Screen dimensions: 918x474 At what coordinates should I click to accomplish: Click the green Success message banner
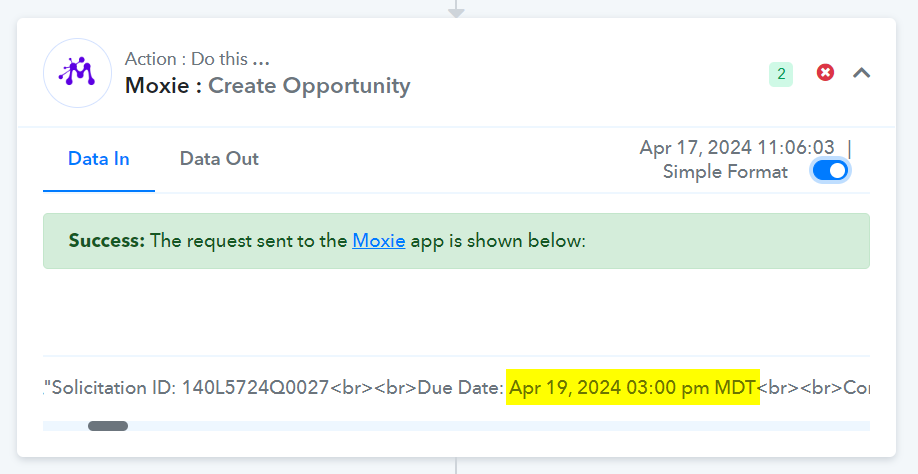tap(456, 241)
